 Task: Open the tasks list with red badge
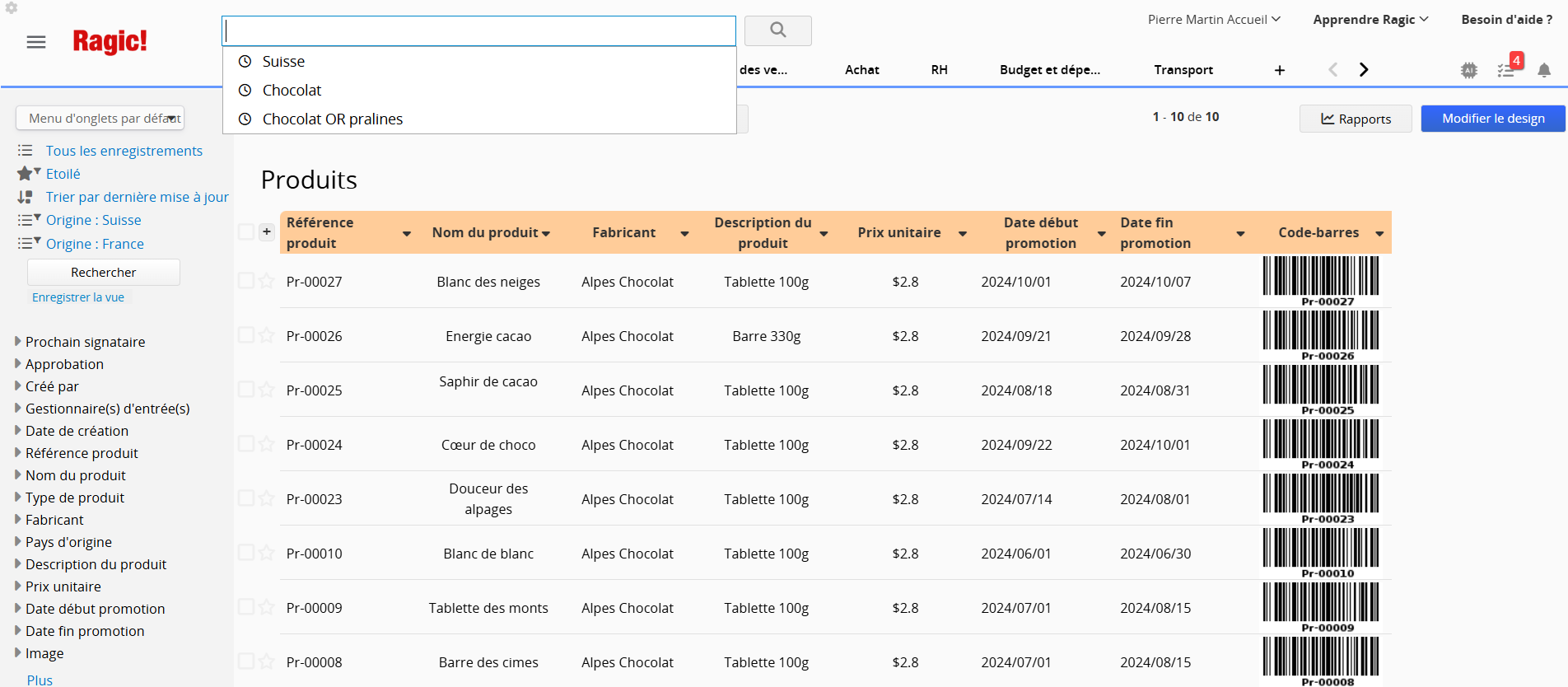point(1507,70)
